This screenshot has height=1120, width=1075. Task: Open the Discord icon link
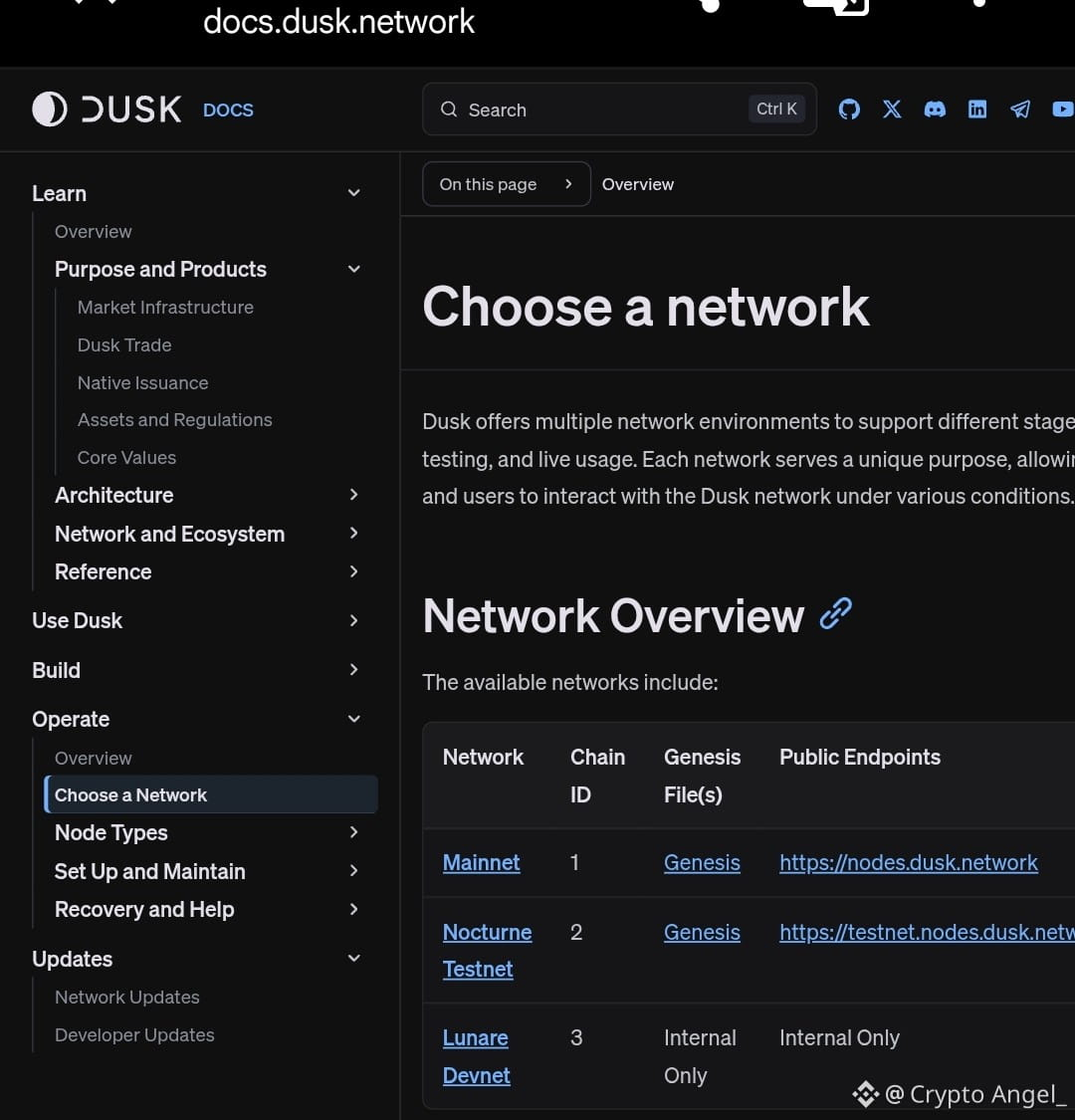coord(935,110)
